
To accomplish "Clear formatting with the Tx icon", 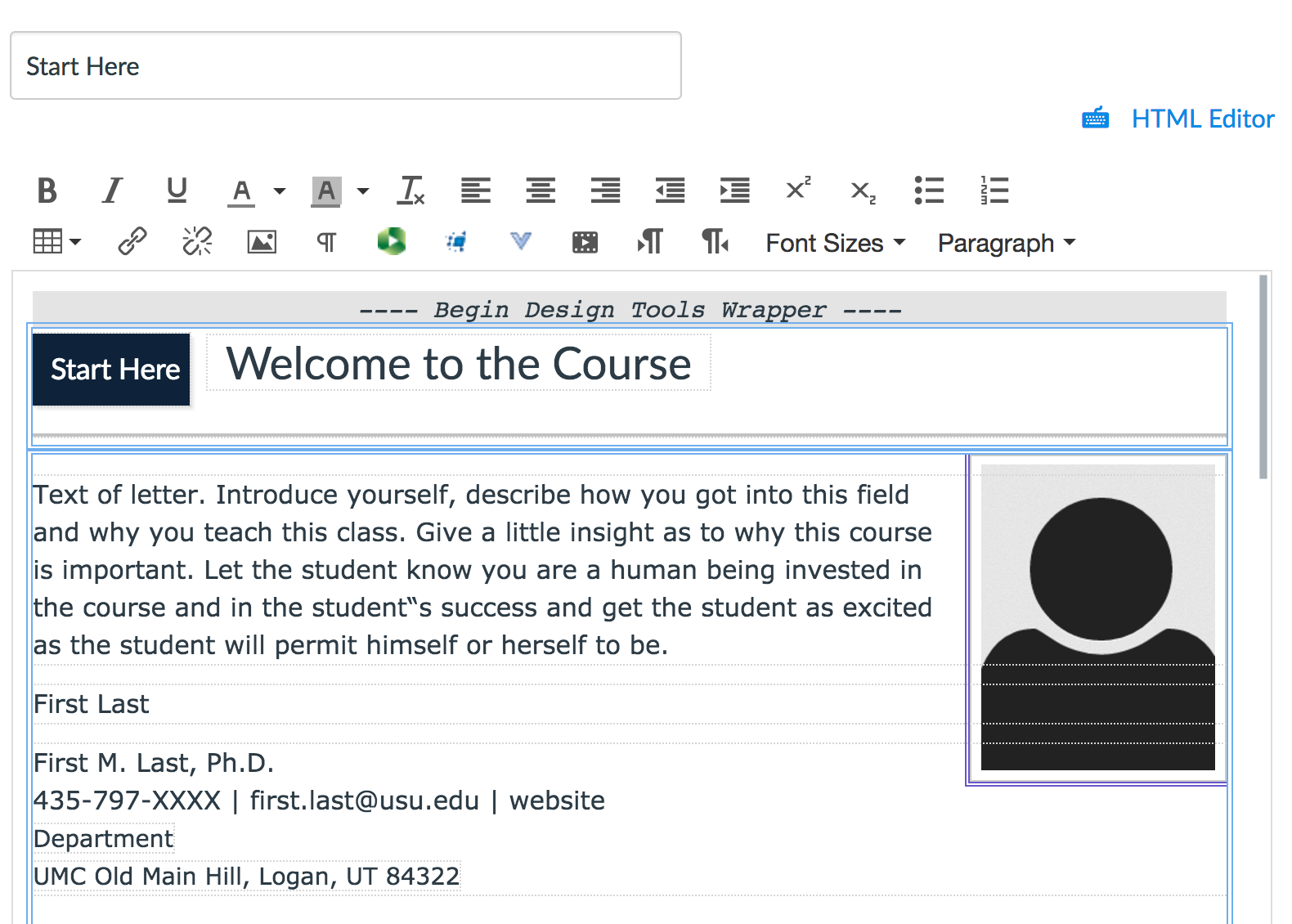I will pos(410,191).
